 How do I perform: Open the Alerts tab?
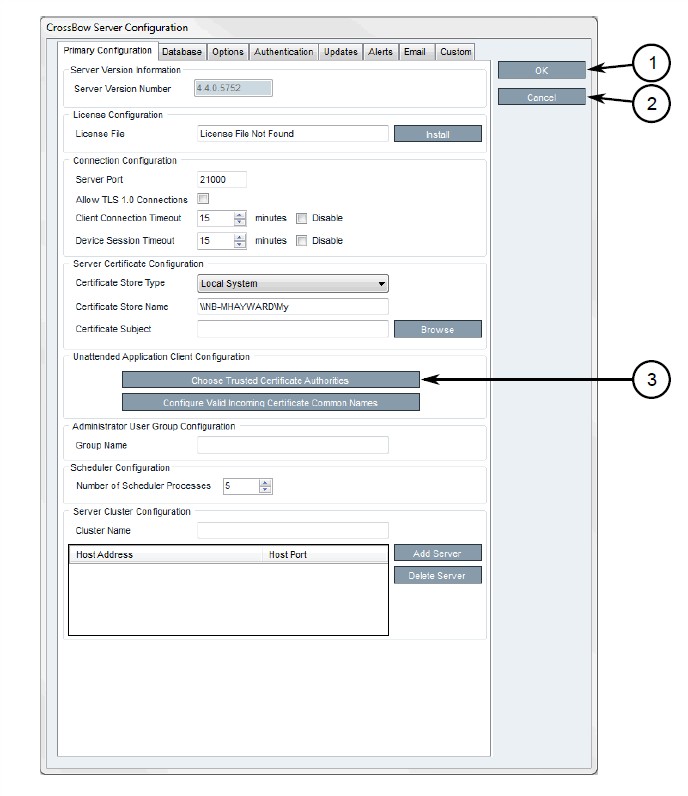point(380,52)
